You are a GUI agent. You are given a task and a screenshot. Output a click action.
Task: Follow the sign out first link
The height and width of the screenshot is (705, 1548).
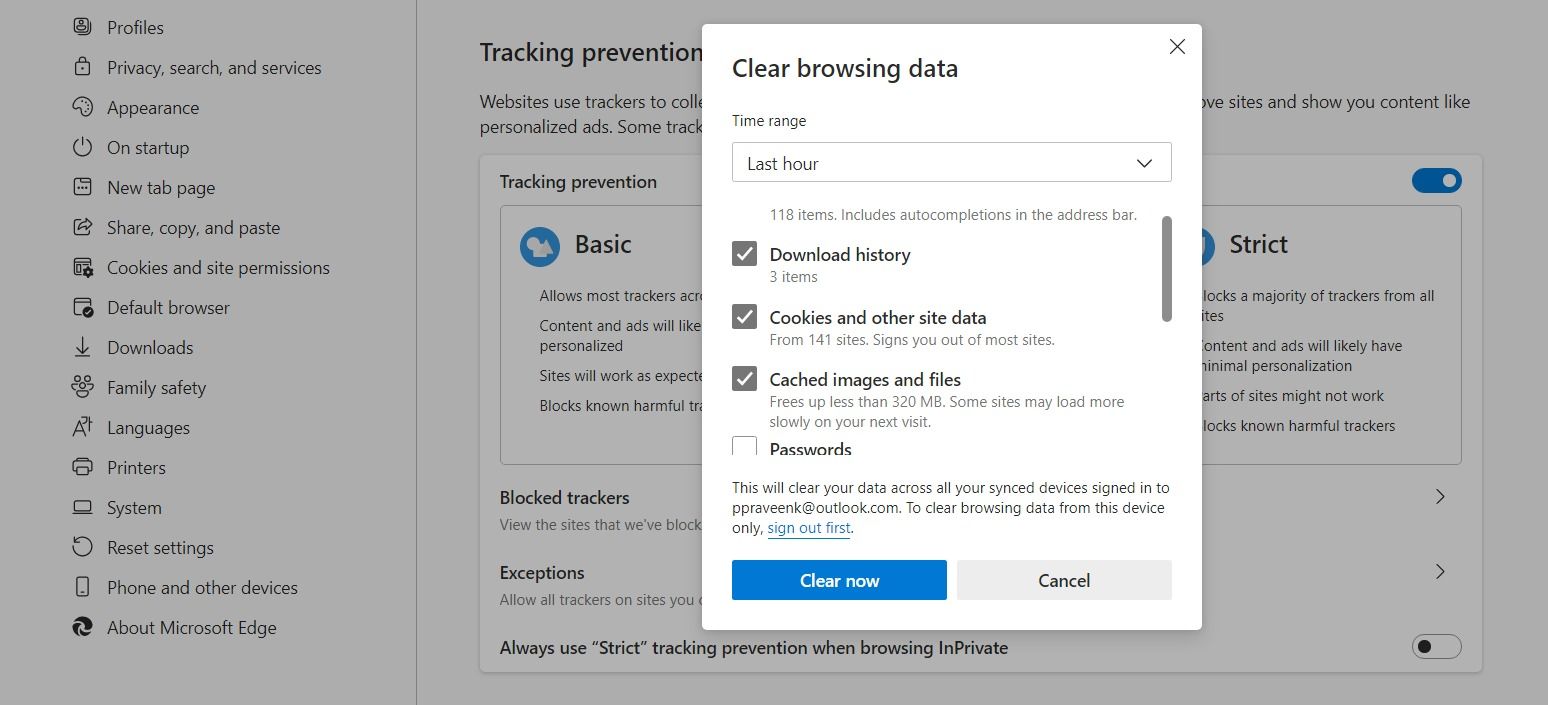809,528
